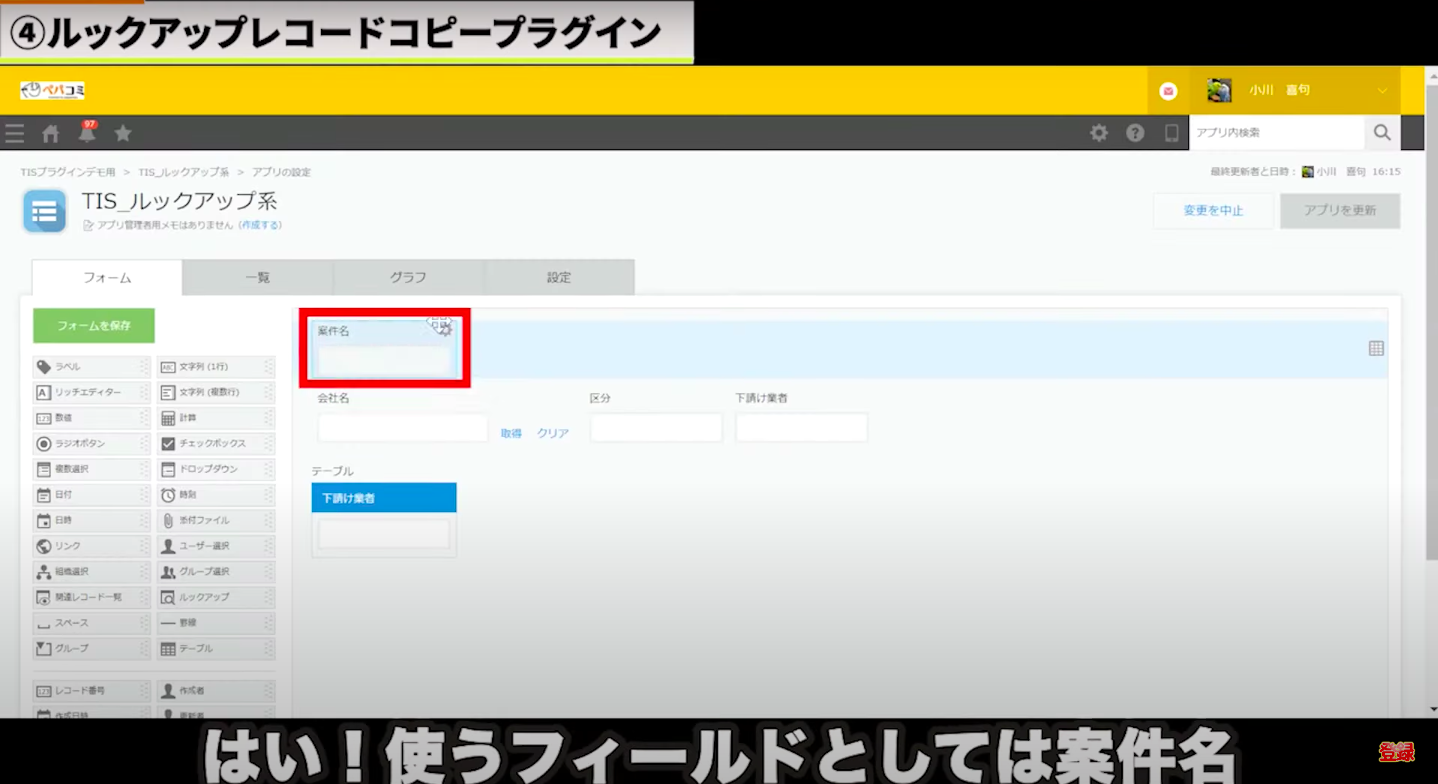Viewport: 1438px width, 784px height.
Task: Click the table grid icon at row end
Action: (x=1376, y=348)
